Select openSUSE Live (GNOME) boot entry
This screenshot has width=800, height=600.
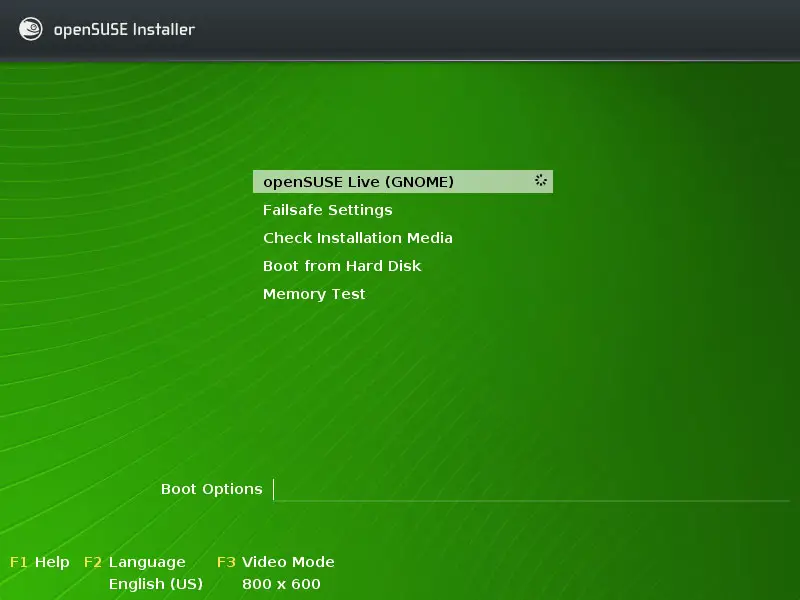pyautogui.click(x=403, y=182)
